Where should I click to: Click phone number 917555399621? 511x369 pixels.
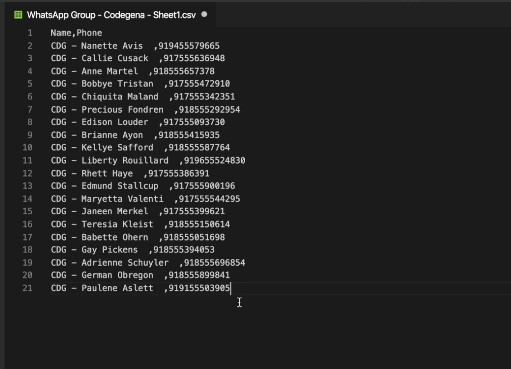194,211
